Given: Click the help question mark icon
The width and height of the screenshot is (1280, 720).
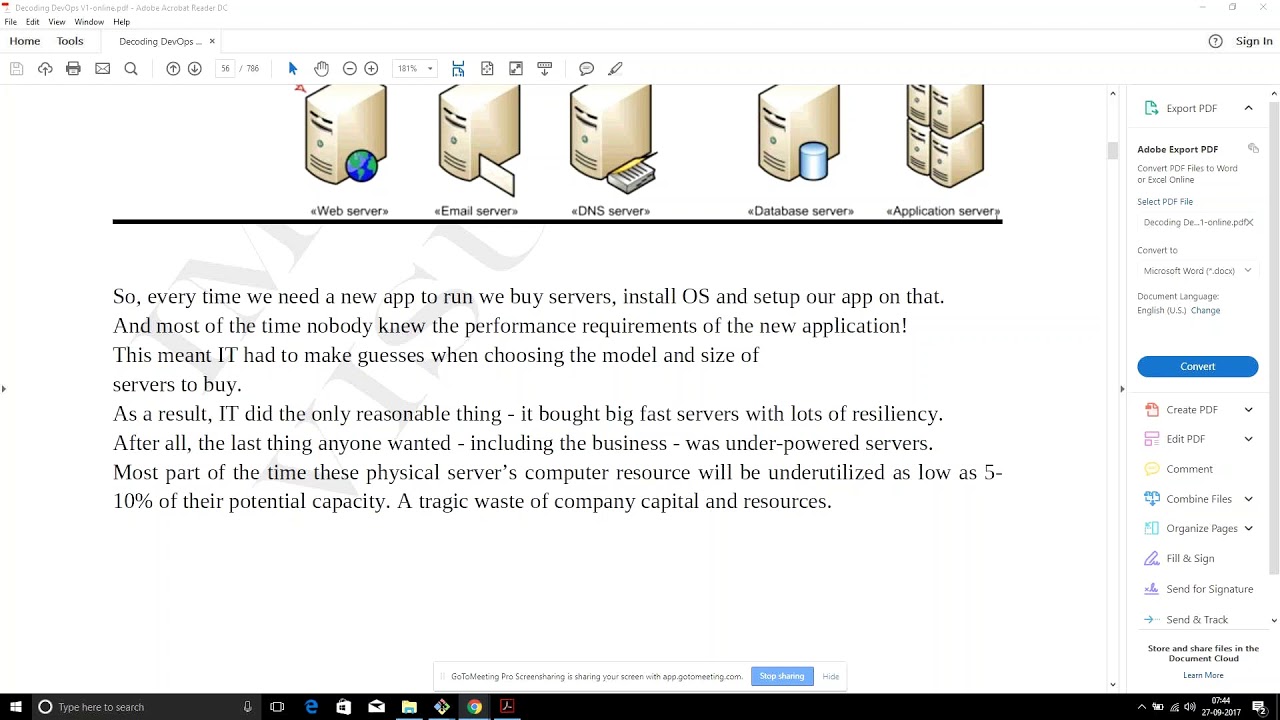Looking at the screenshot, I should point(1215,41).
